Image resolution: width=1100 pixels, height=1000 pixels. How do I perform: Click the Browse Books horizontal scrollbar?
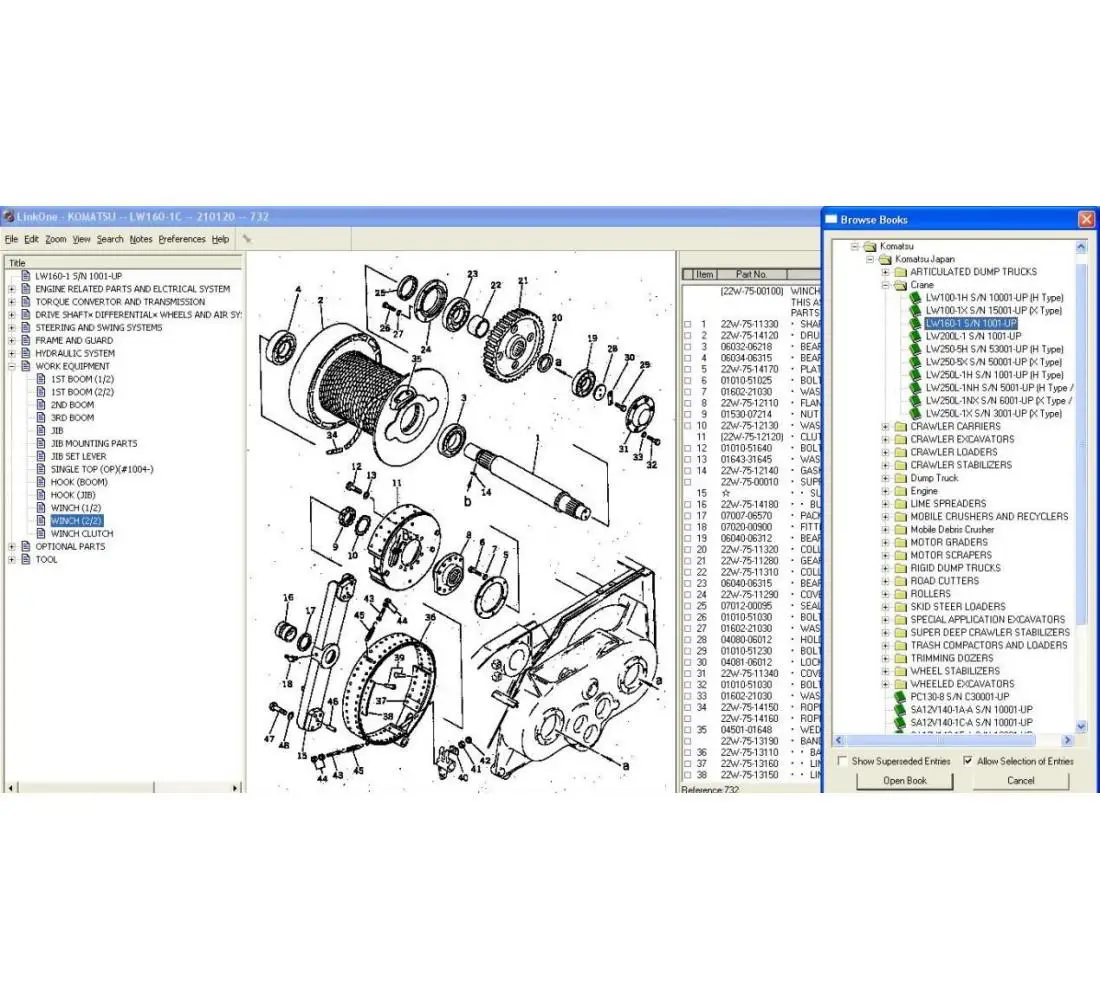pos(953,740)
